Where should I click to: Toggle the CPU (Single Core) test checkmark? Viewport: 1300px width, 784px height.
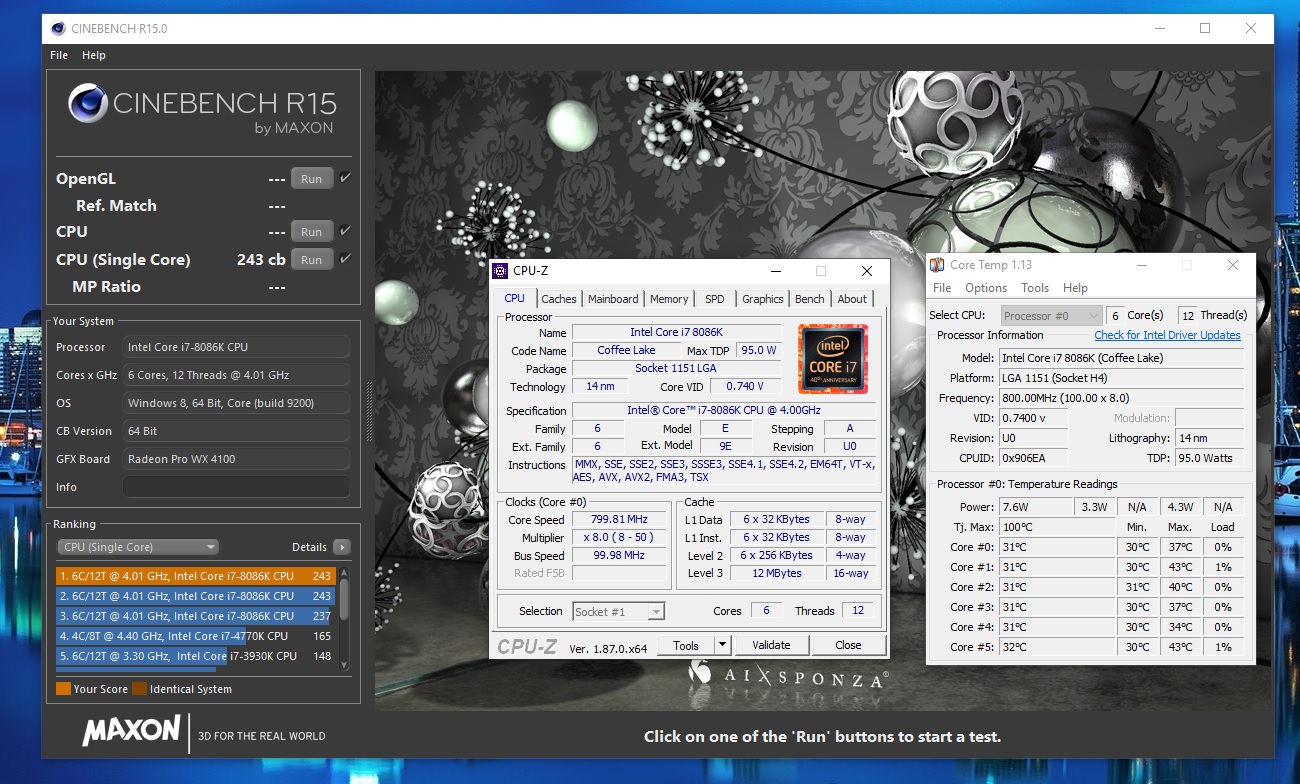(346, 259)
